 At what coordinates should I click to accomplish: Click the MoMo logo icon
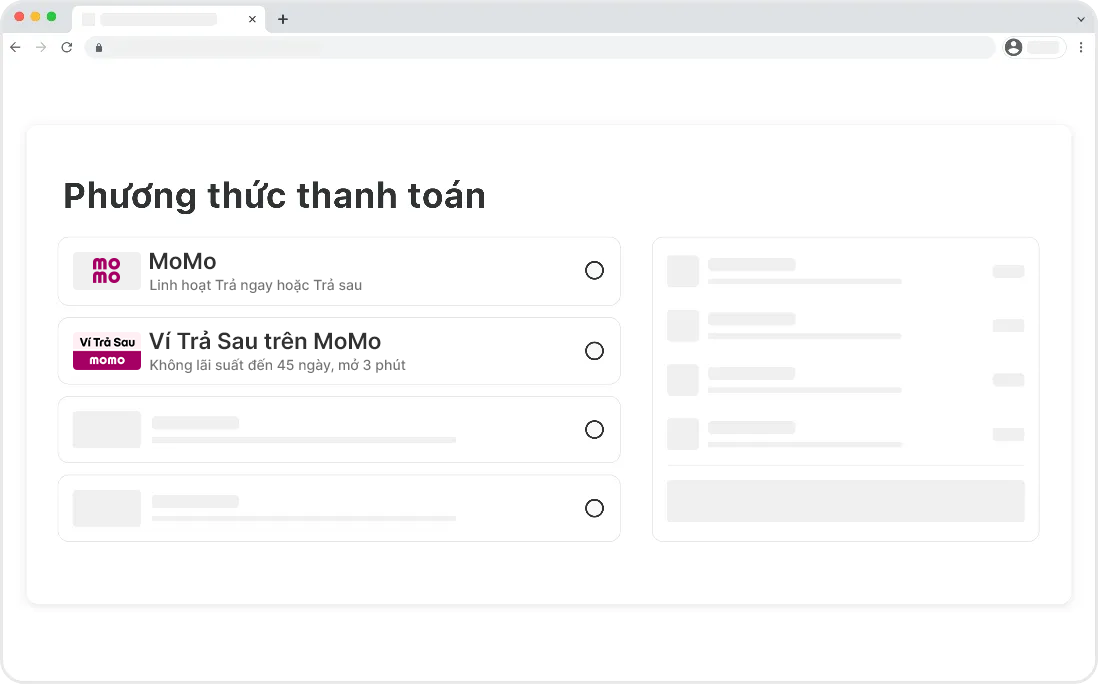pos(106,271)
